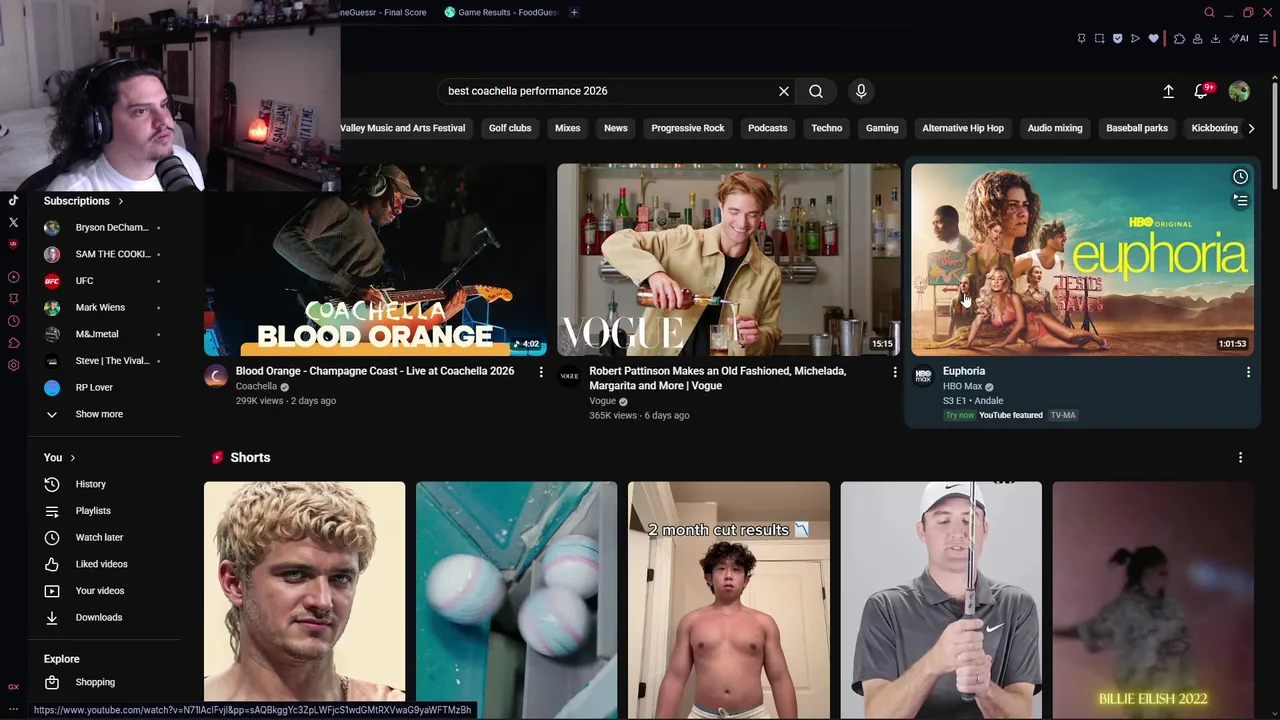Switch to the FoodGuessr Game Results tab
This screenshot has height=720, width=1280.
point(501,12)
